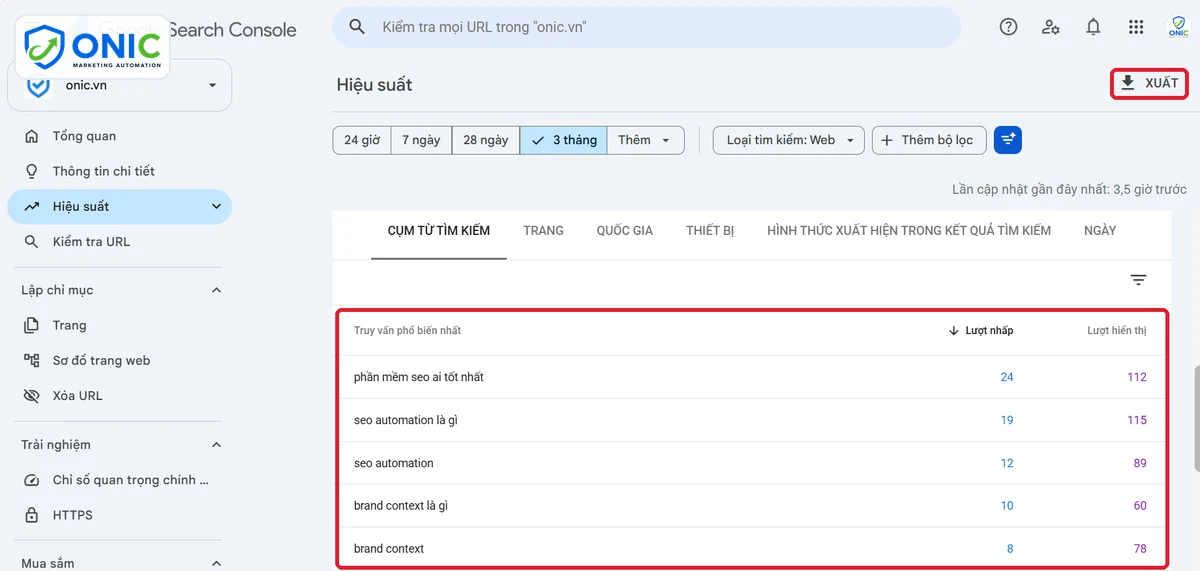
Task: Click the impressions value 89
Action: 1140,463
